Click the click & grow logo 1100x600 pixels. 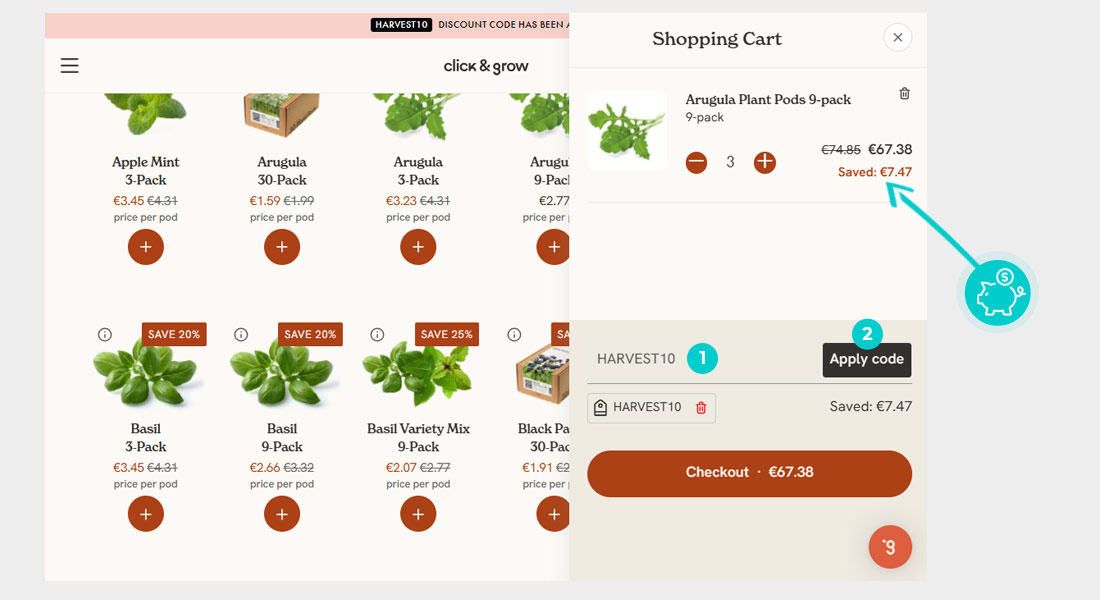(485, 66)
